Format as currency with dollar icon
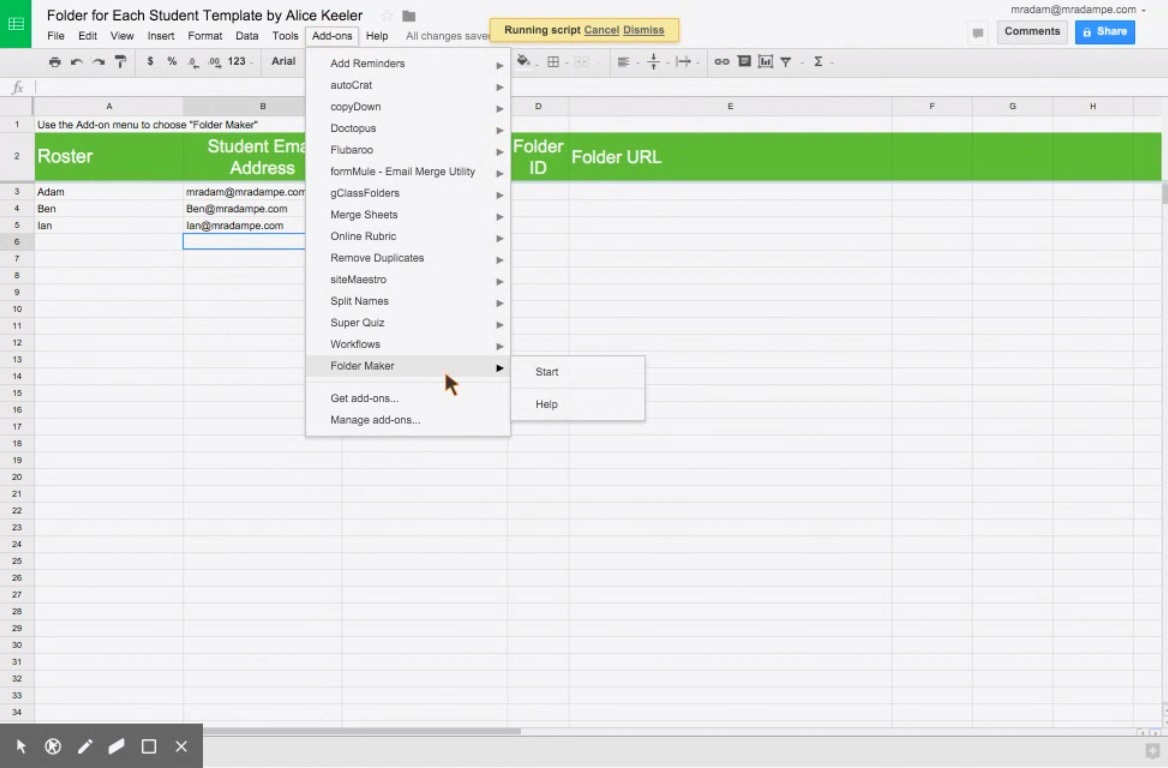This screenshot has width=1168, height=768. tap(150, 62)
